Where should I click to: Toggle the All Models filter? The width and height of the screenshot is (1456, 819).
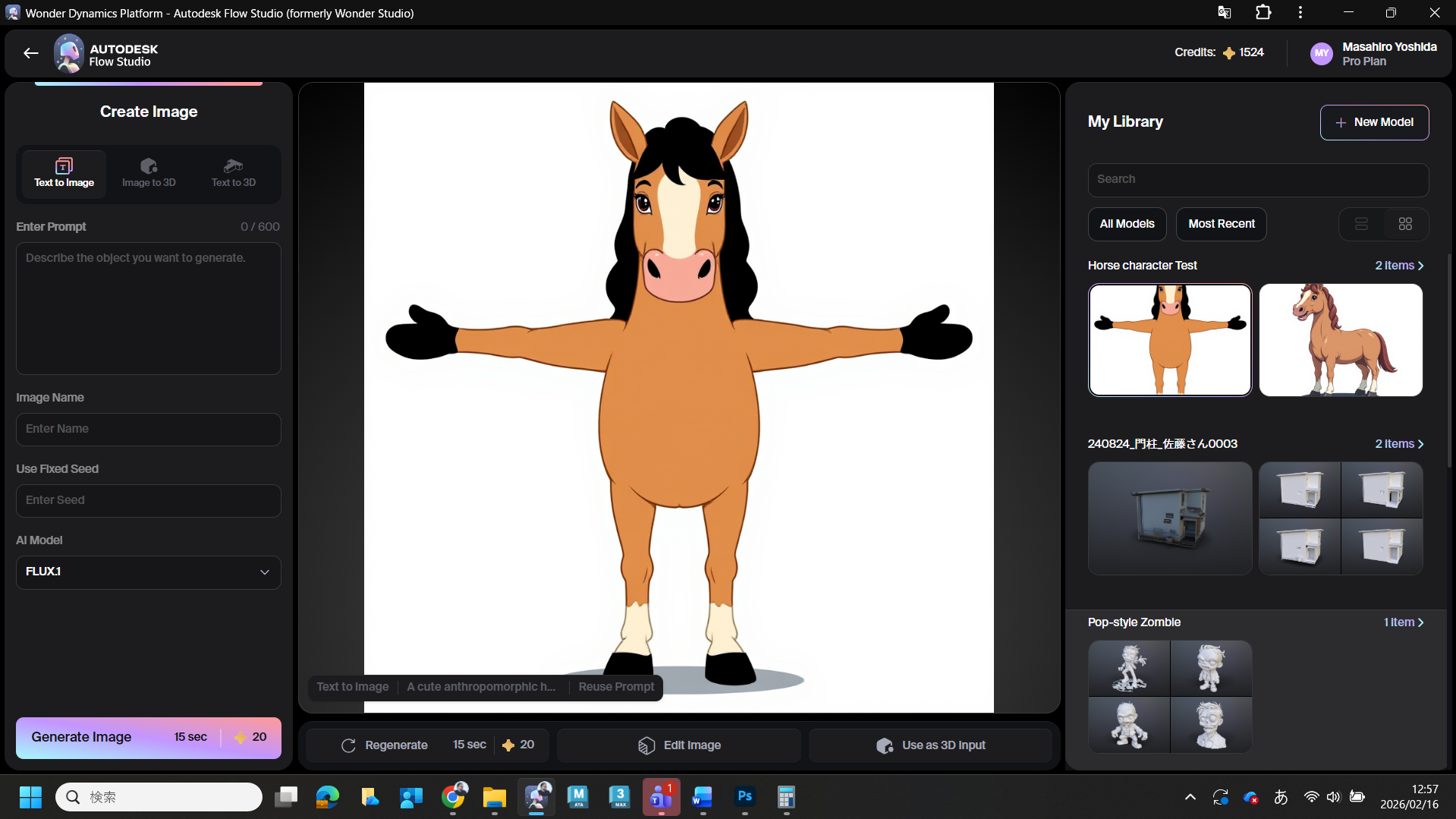click(x=1127, y=224)
